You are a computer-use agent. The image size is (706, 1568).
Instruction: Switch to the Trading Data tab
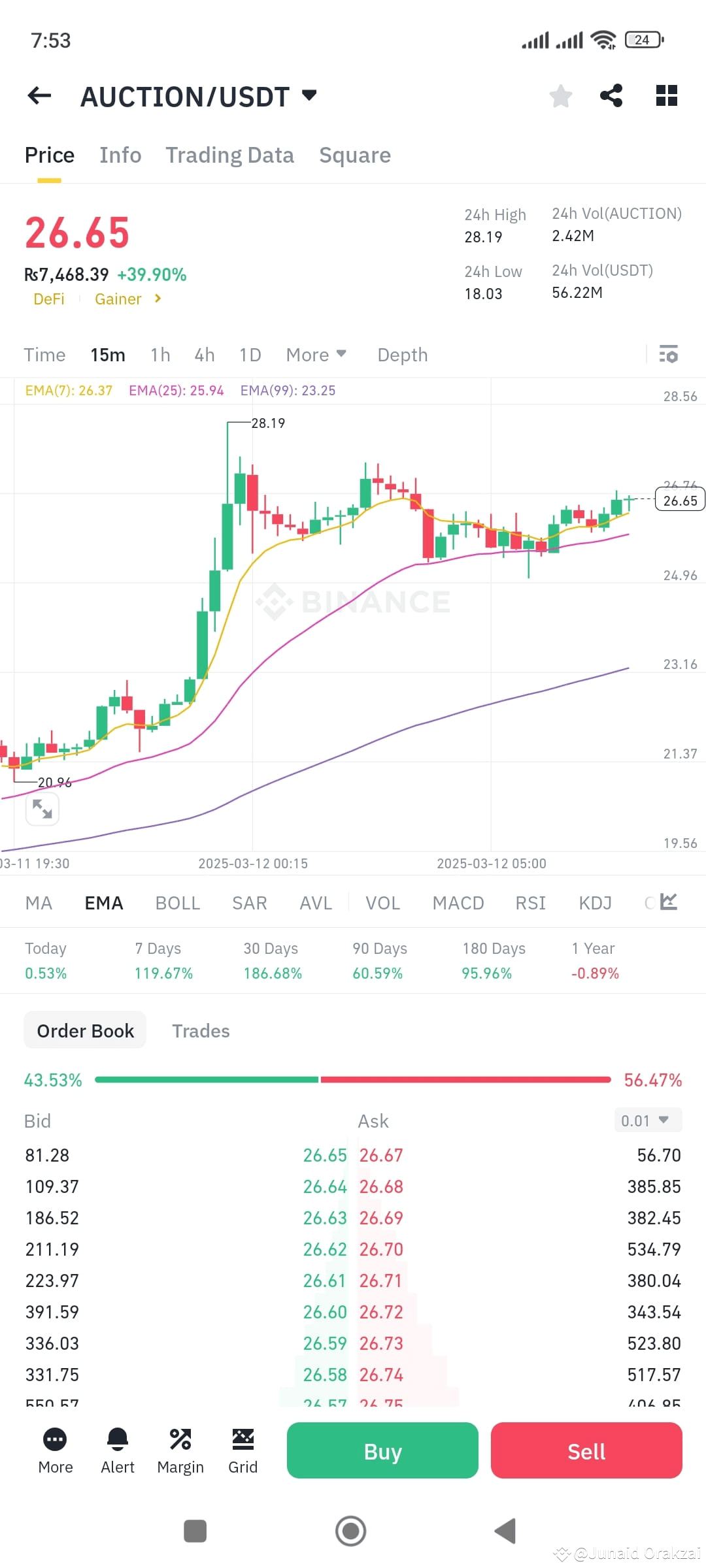tap(230, 155)
